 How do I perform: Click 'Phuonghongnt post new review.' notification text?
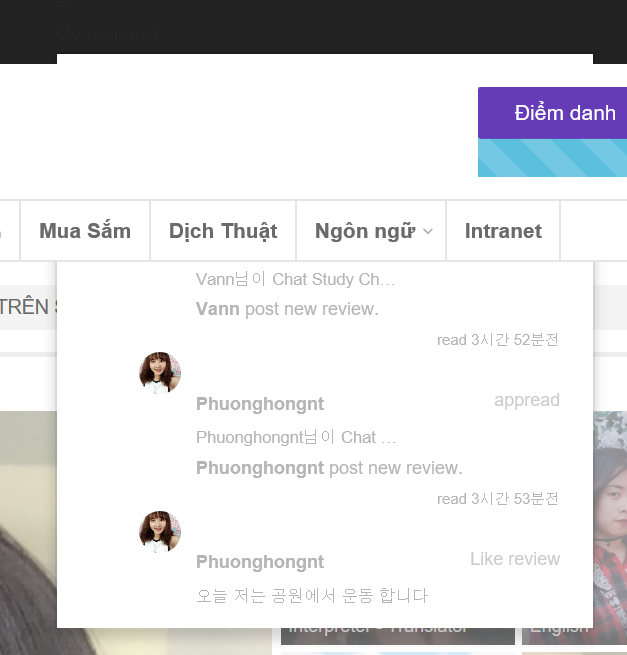329,468
